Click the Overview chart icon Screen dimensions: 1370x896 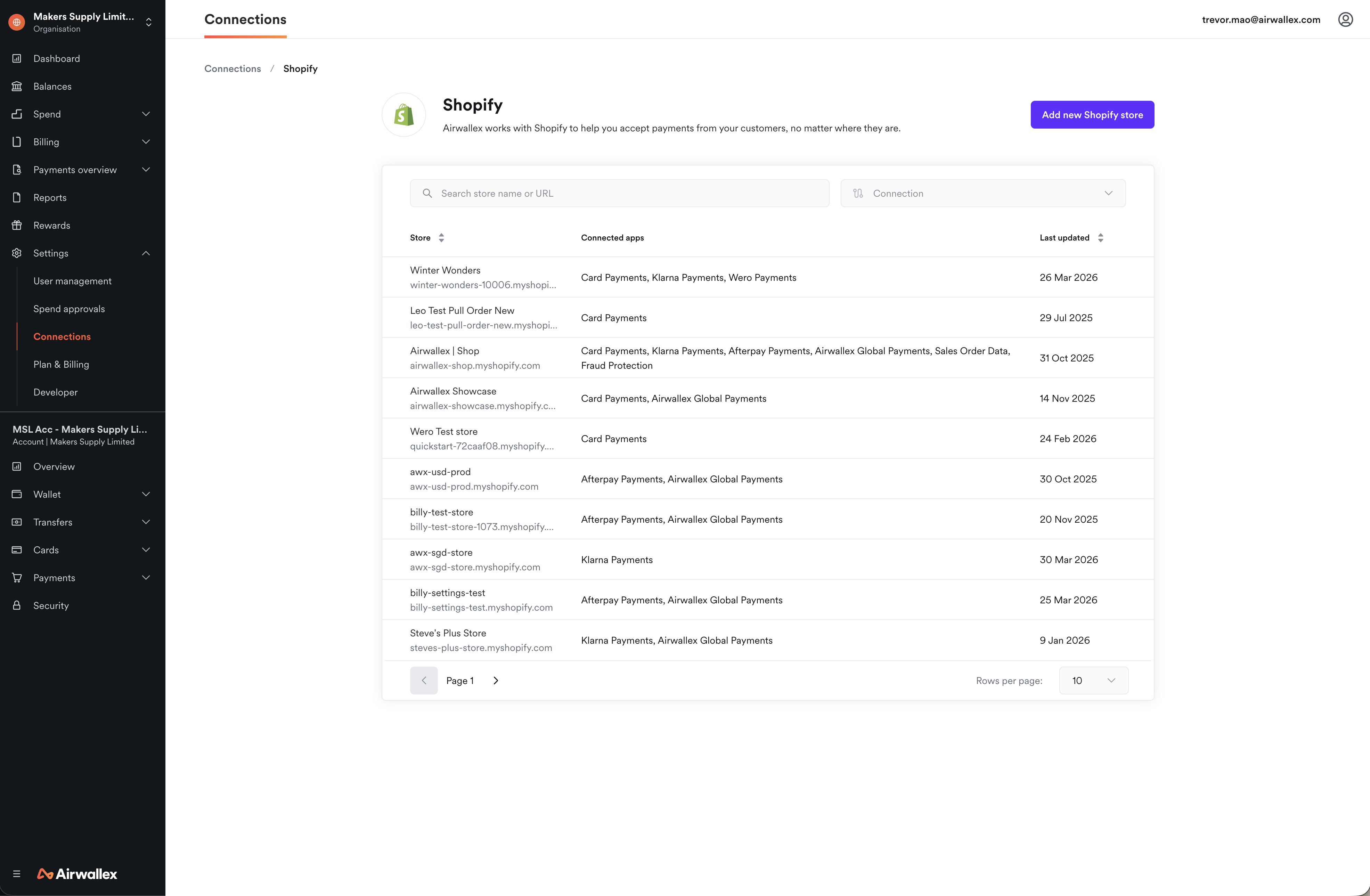[x=17, y=466]
